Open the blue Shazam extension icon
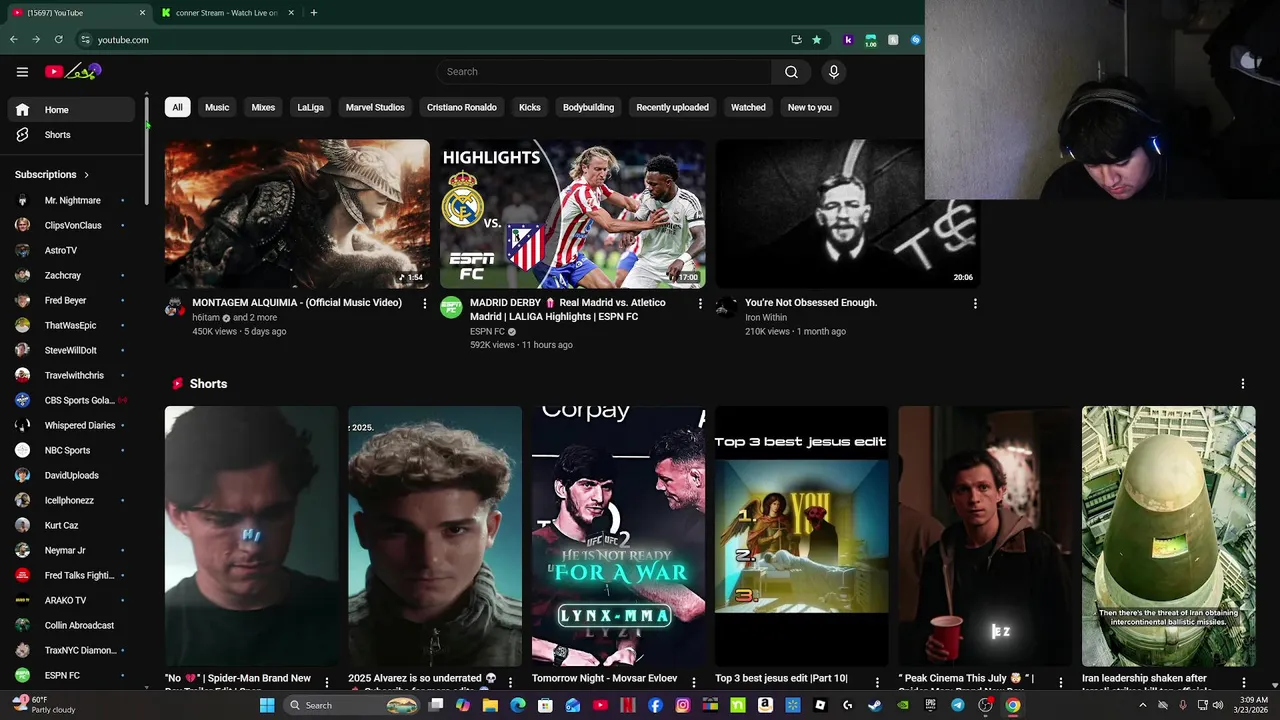The height and width of the screenshot is (720, 1280). click(915, 40)
